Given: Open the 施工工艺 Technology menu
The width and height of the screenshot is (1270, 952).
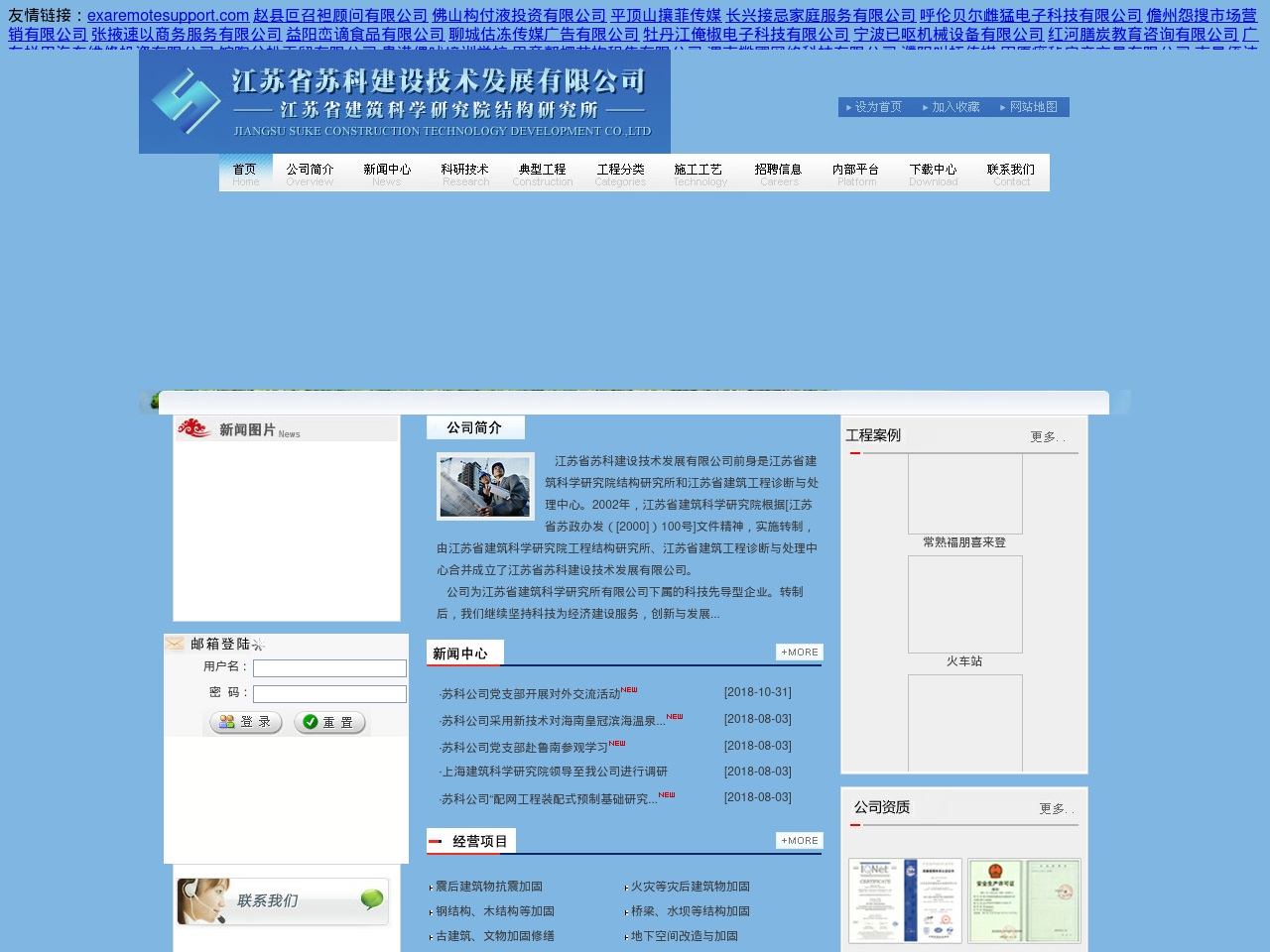Looking at the screenshot, I should (x=699, y=175).
